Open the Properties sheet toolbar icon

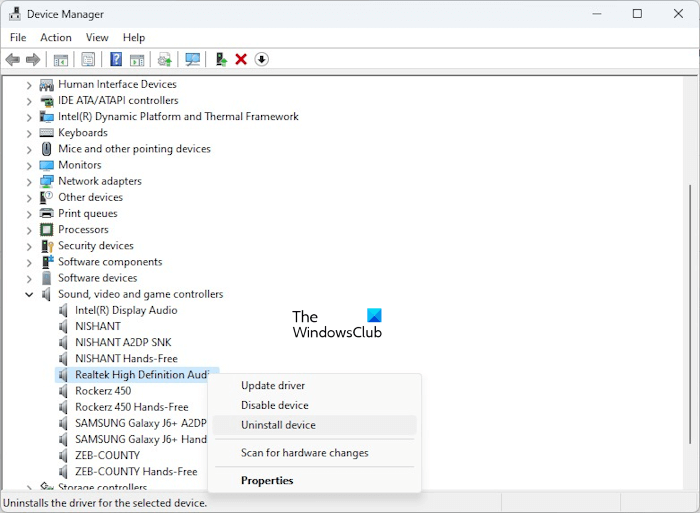coord(88,59)
